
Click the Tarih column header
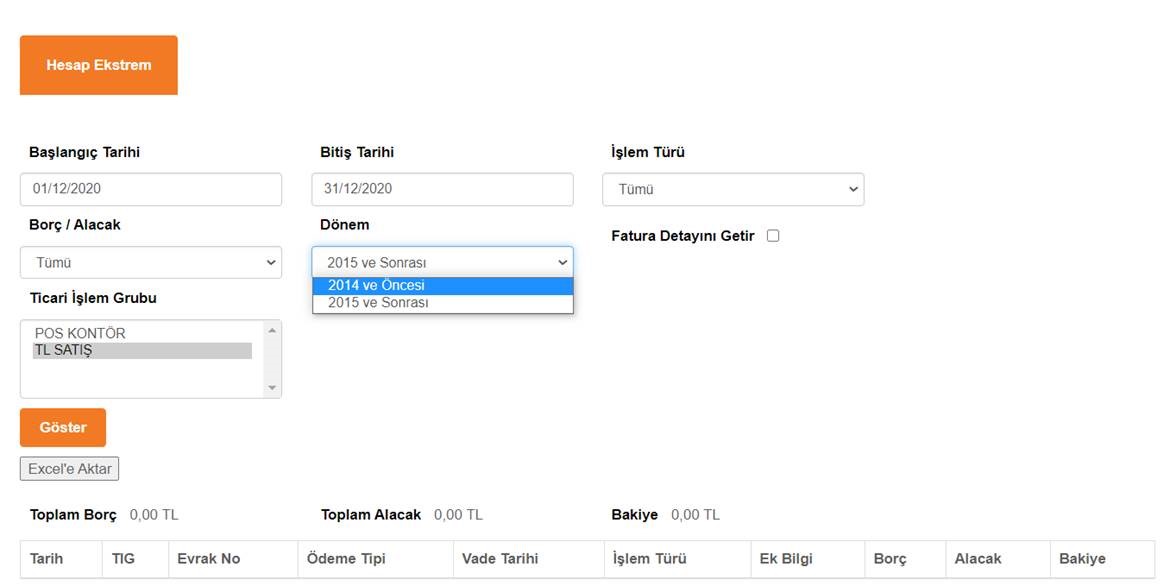click(47, 559)
